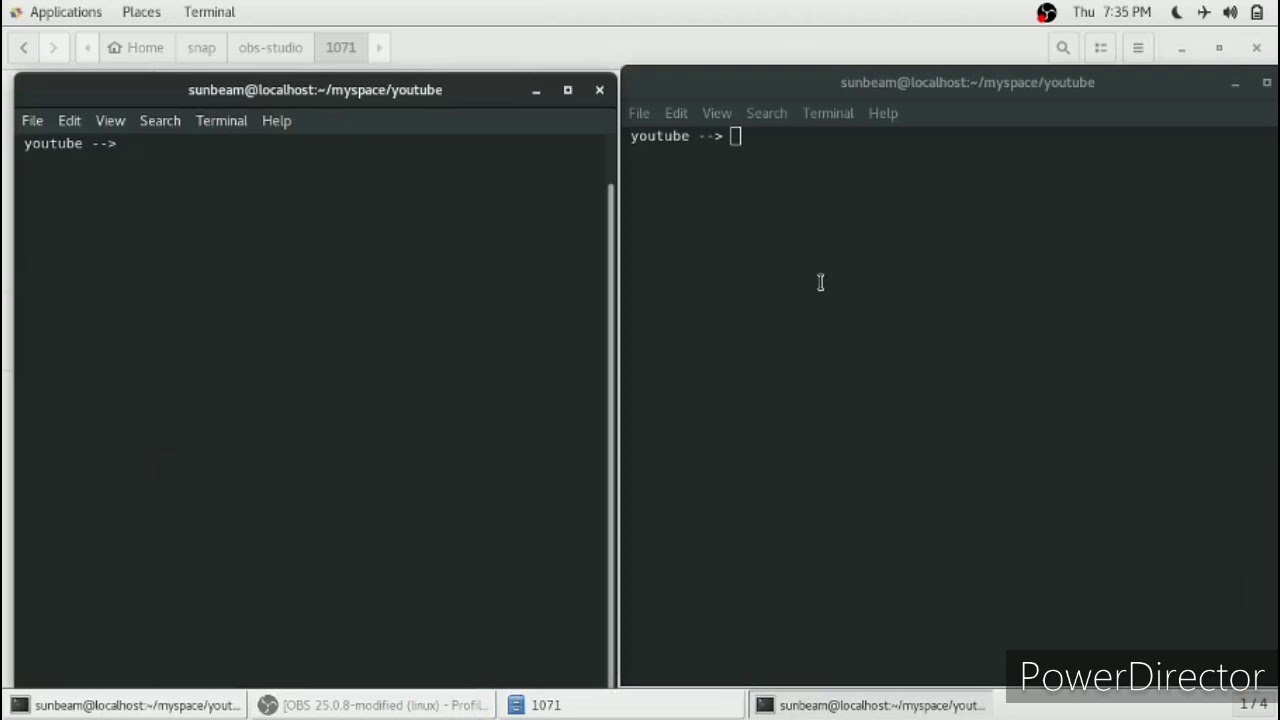The height and width of the screenshot is (720, 1280).
Task: Open Terminal menu in left terminal
Action: [221, 121]
